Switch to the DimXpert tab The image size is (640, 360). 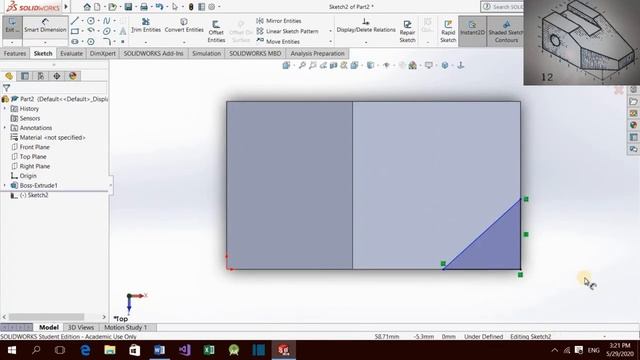click(x=102, y=53)
